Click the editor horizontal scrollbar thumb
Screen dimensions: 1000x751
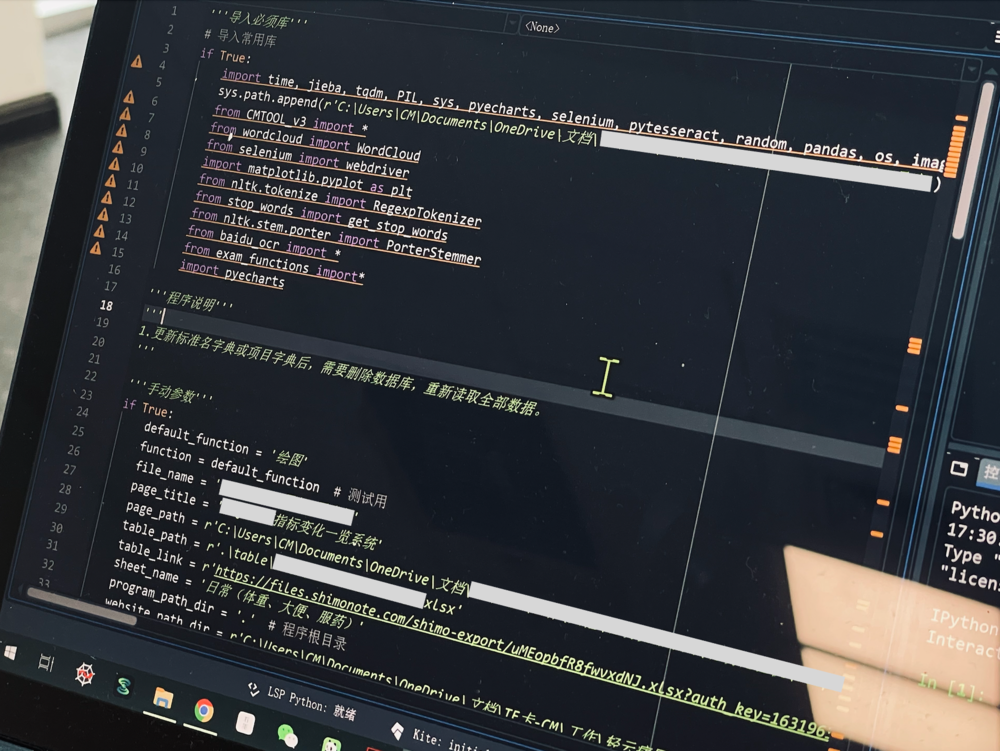point(81,606)
